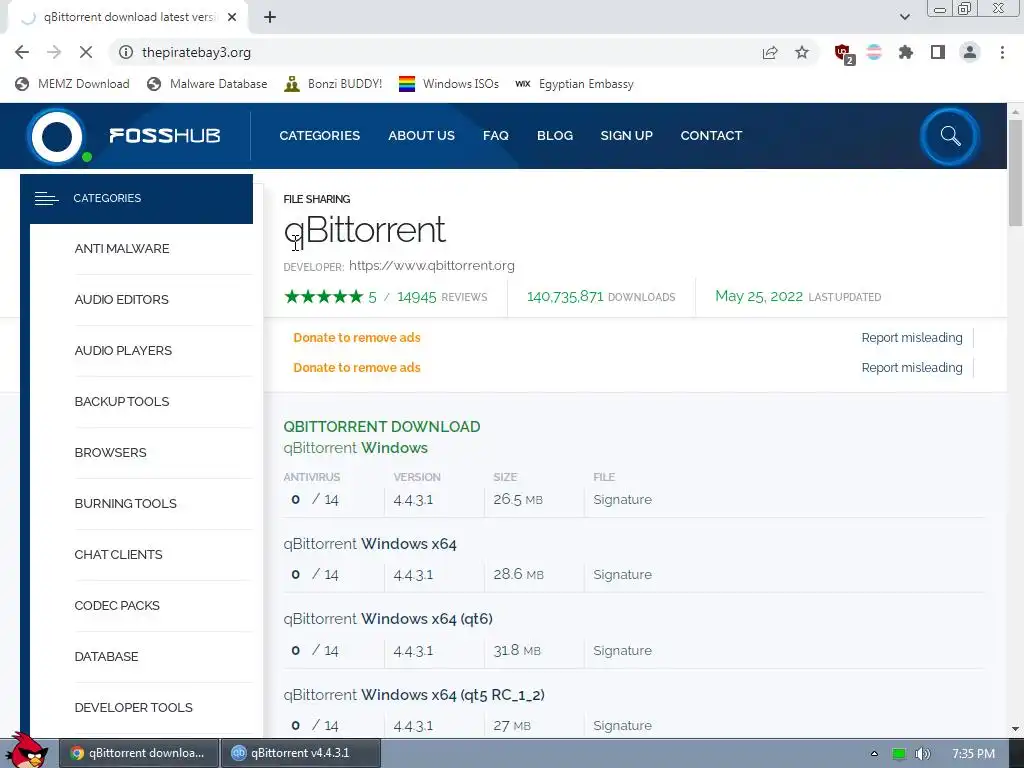
Task: Open a new browser tab
Action: tap(270, 17)
